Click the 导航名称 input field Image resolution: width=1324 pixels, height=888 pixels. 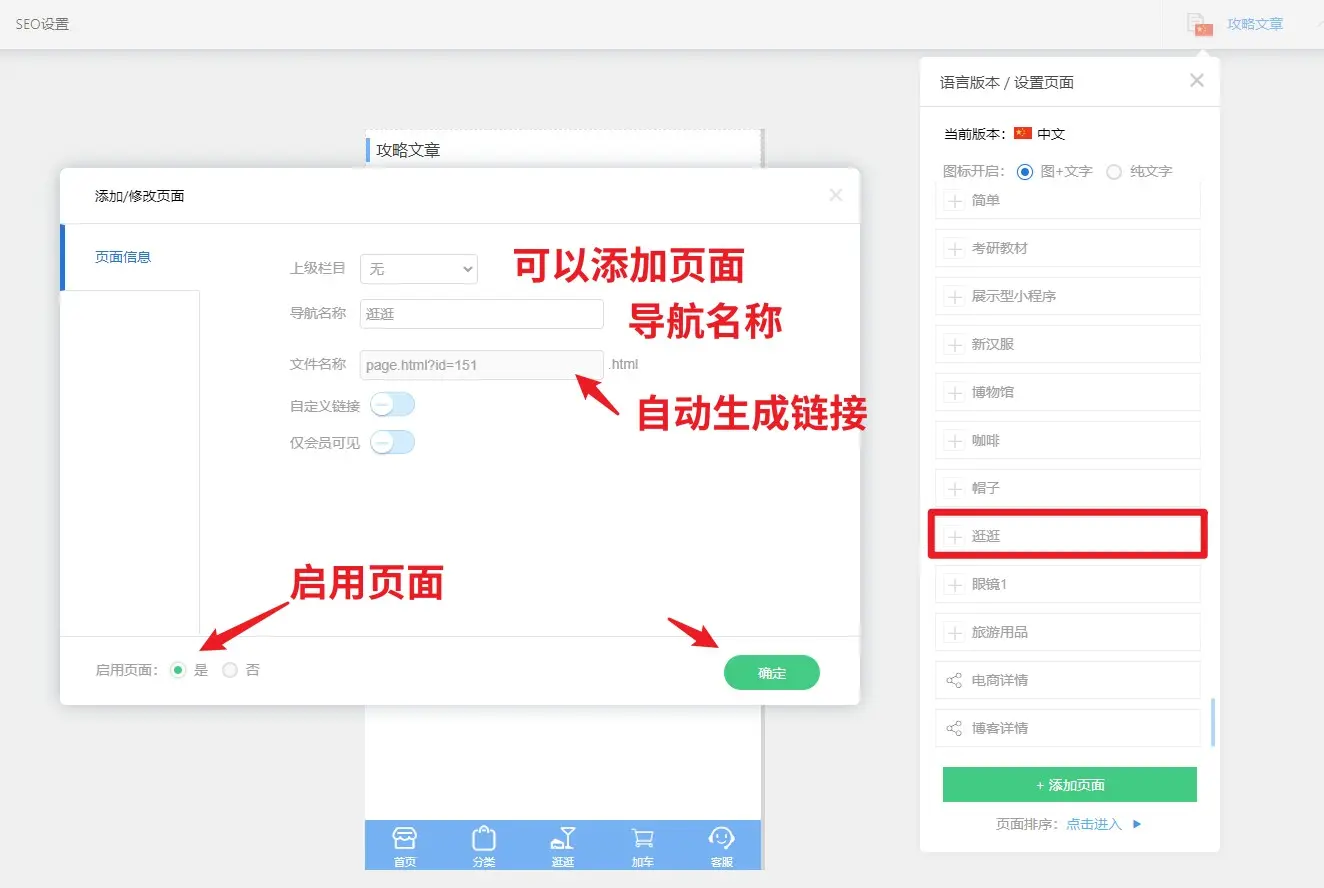point(481,314)
